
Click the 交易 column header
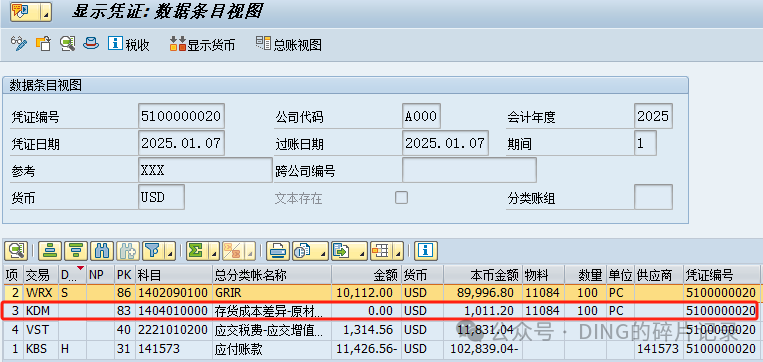[x=40, y=275]
